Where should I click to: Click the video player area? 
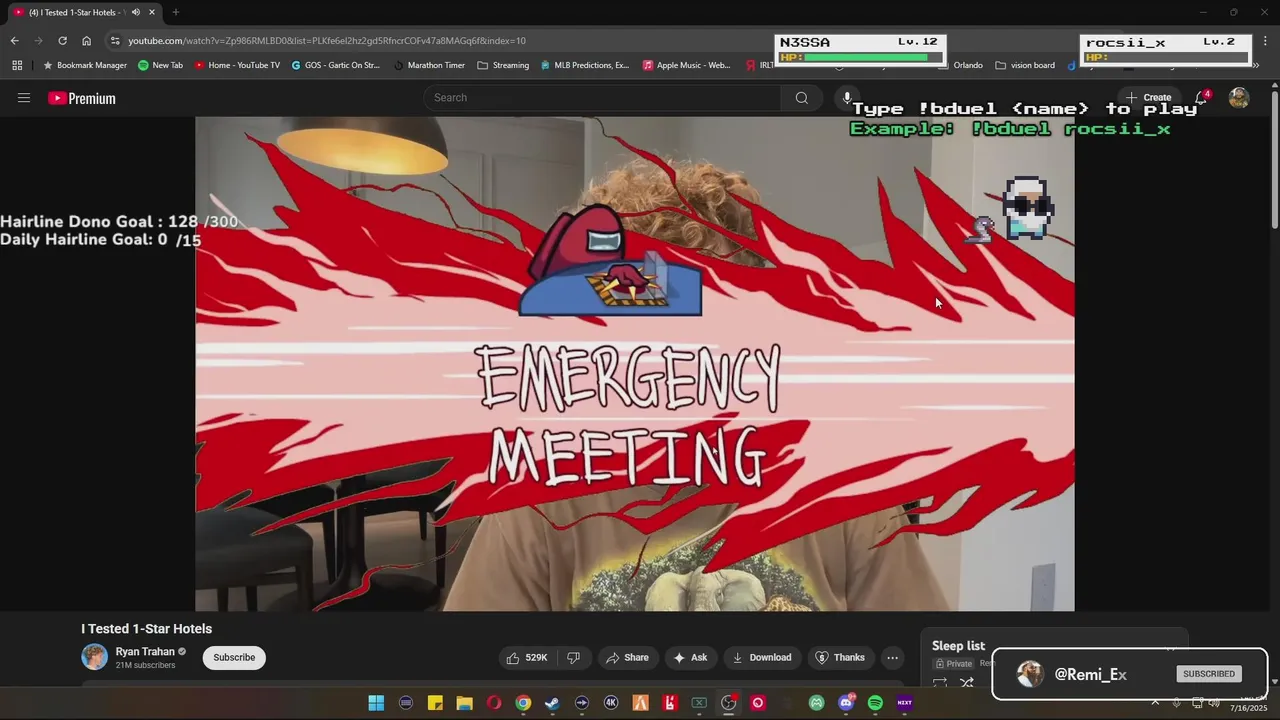pos(635,364)
